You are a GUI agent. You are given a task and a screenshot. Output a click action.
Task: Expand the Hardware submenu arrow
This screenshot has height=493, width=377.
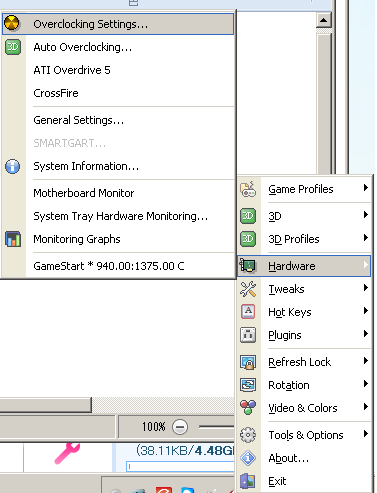tap(366, 265)
